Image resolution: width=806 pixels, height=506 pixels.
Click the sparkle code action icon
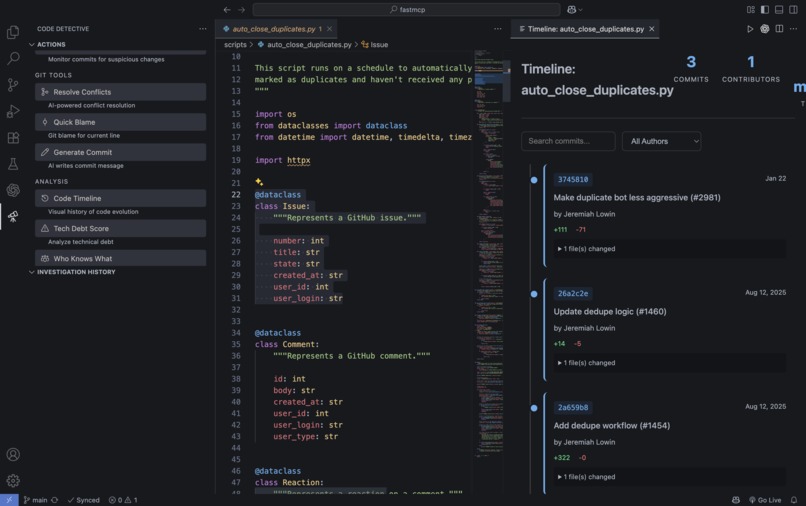click(259, 182)
